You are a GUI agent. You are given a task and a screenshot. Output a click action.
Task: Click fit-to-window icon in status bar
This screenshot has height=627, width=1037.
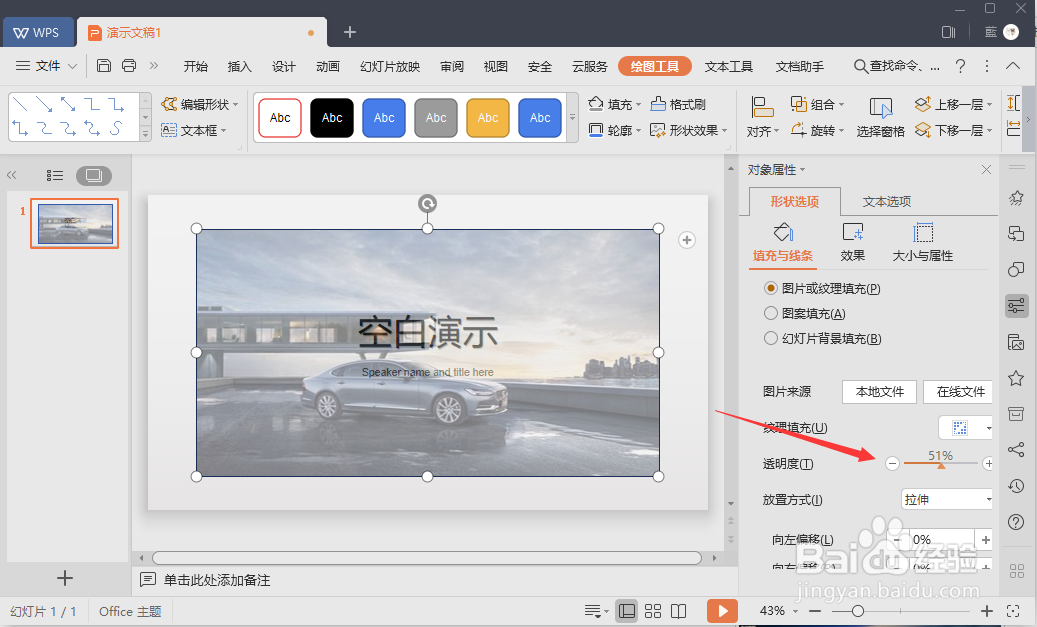pyautogui.click(x=1013, y=611)
